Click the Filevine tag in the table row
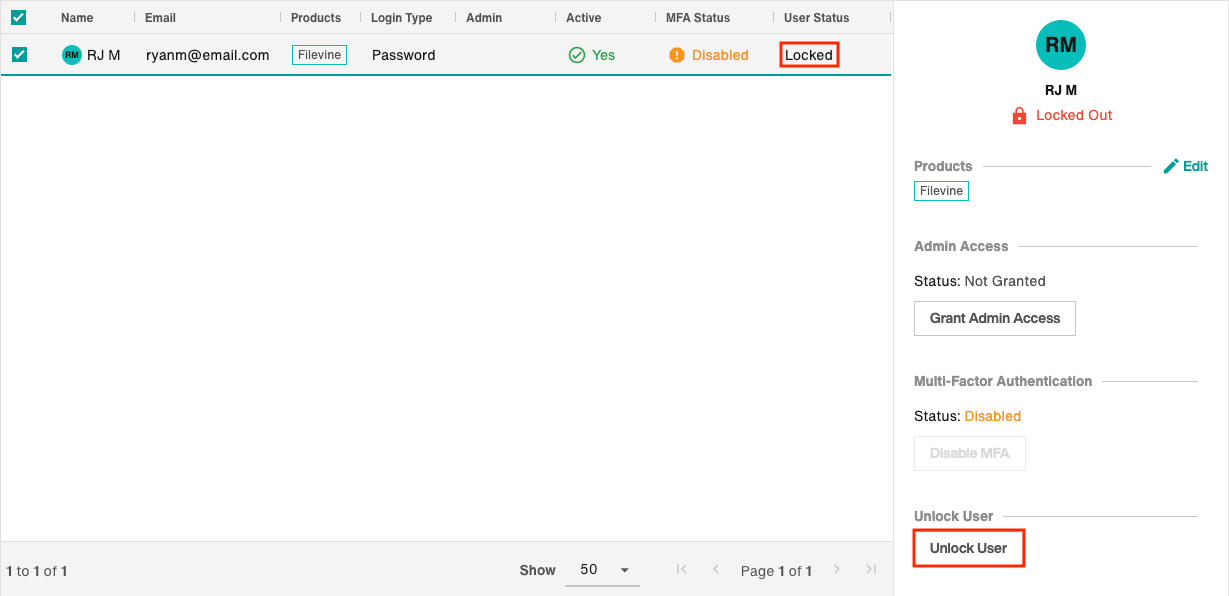The width and height of the screenshot is (1229, 596). [x=319, y=55]
